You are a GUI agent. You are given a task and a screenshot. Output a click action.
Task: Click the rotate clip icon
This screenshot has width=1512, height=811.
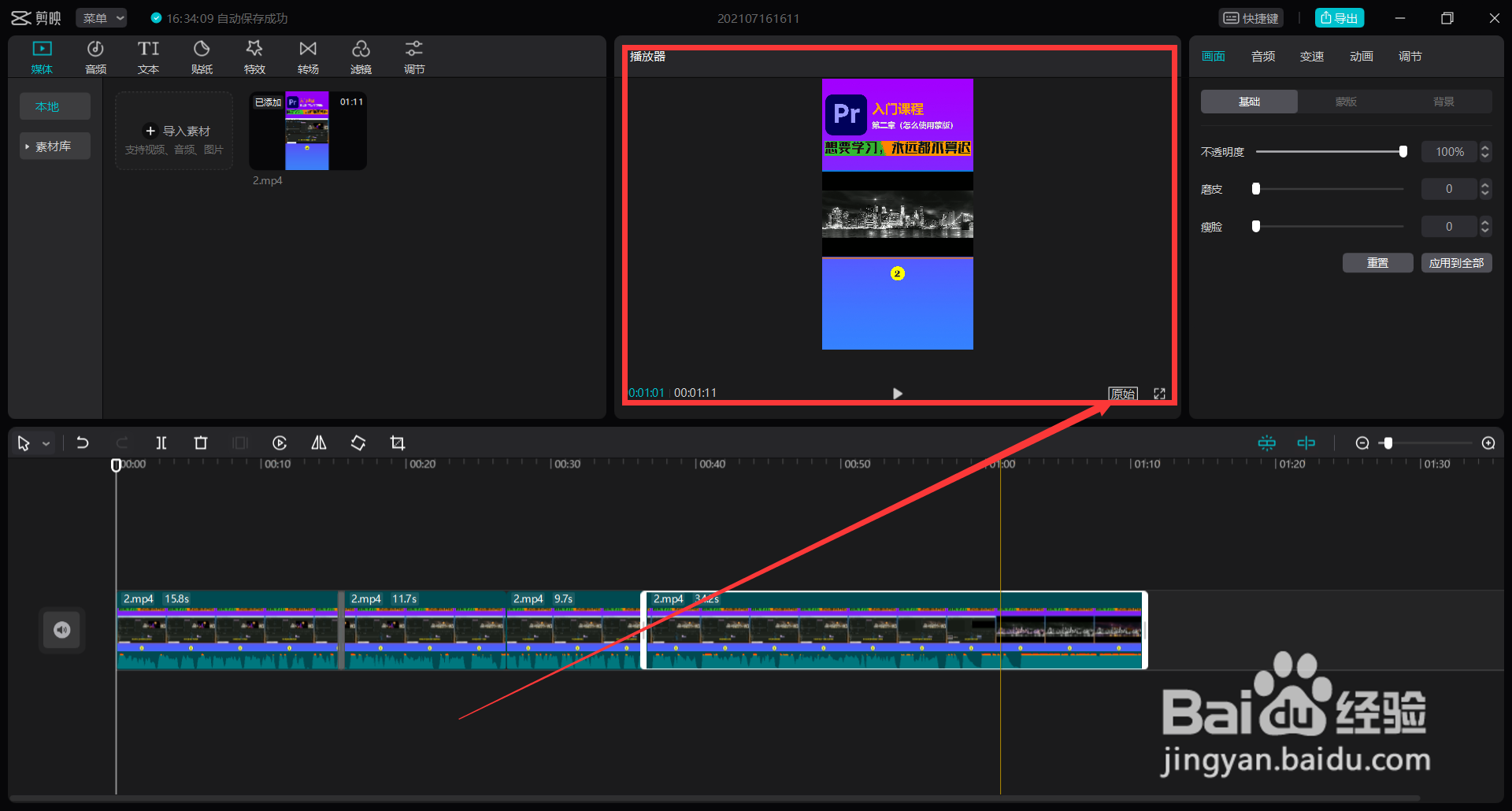pyautogui.click(x=358, y=443)
